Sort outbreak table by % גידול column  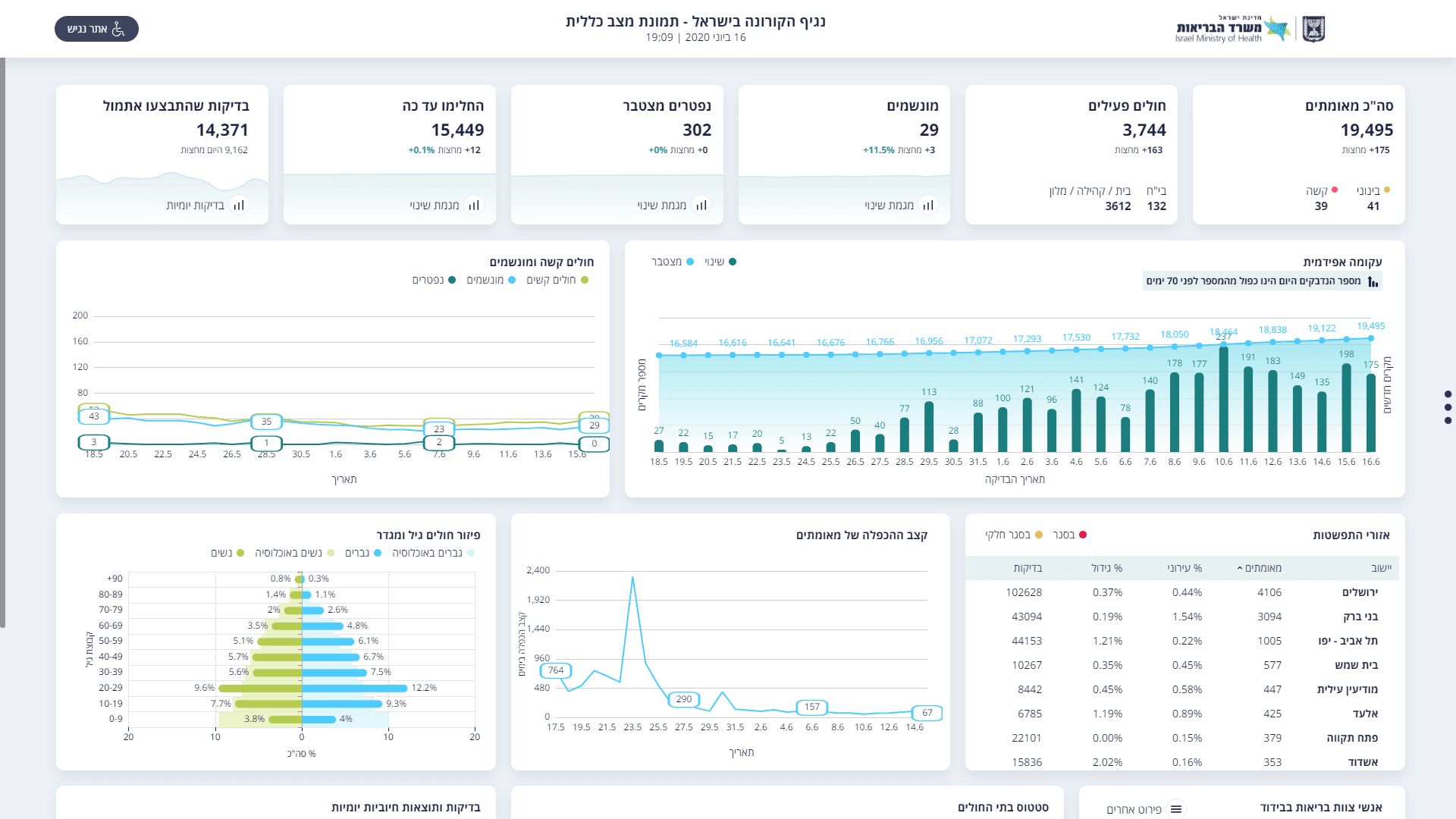point(1106,568)
